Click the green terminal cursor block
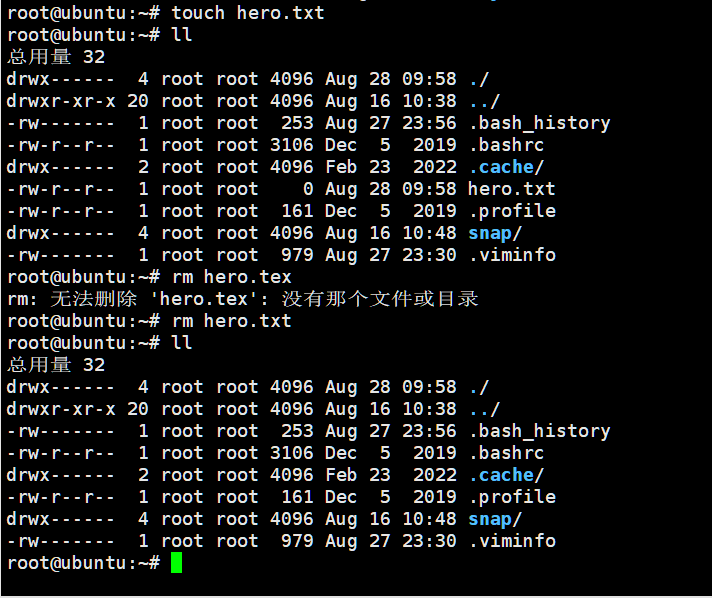The image size is (712, 598). tap(177, 563)
